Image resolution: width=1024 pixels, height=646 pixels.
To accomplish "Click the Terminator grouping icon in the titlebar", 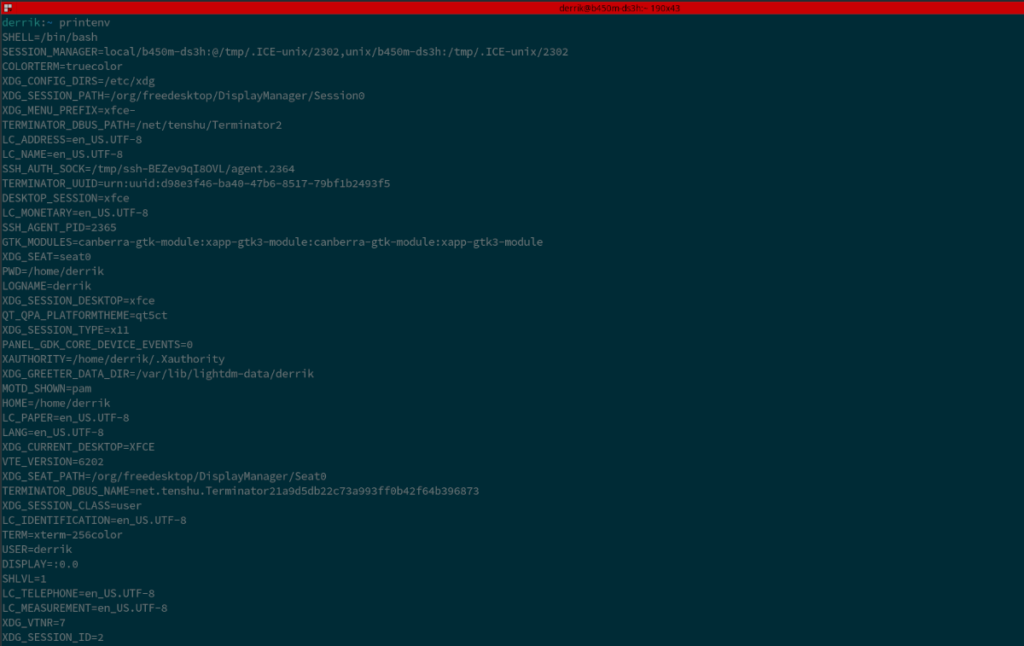I will click(x=7, y=8).
